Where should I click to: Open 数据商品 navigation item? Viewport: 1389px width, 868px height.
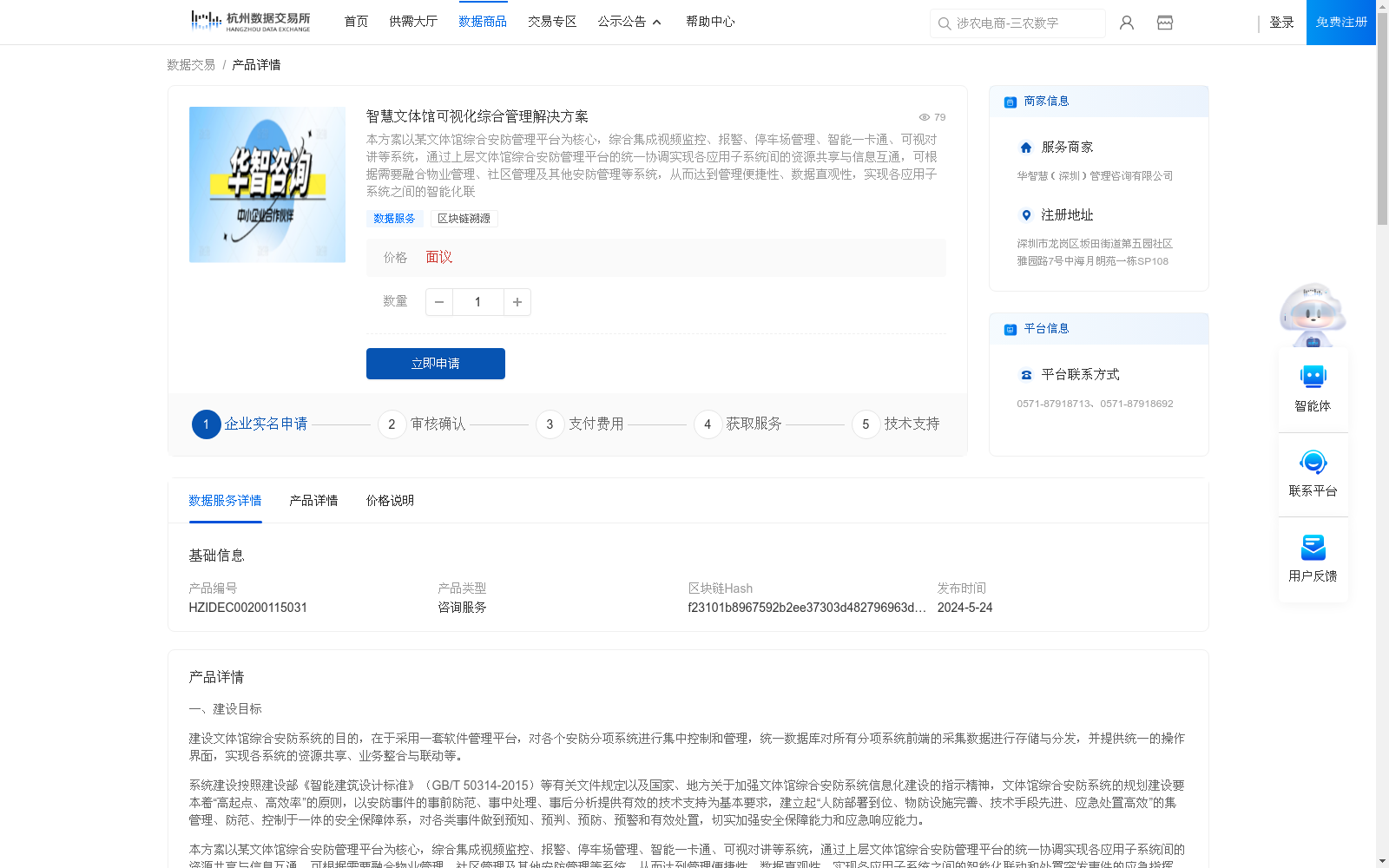click(483, 22)
